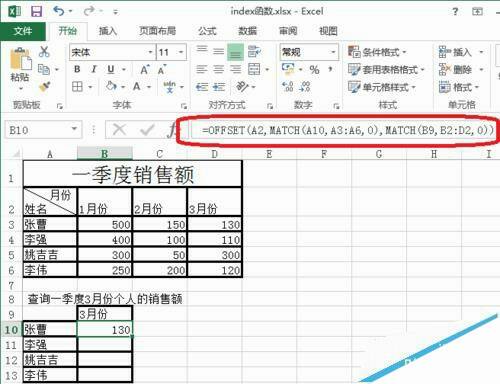This screenshot has width=500, height=384.
Task: Increase font size with larger A icon
Action: 144,70
